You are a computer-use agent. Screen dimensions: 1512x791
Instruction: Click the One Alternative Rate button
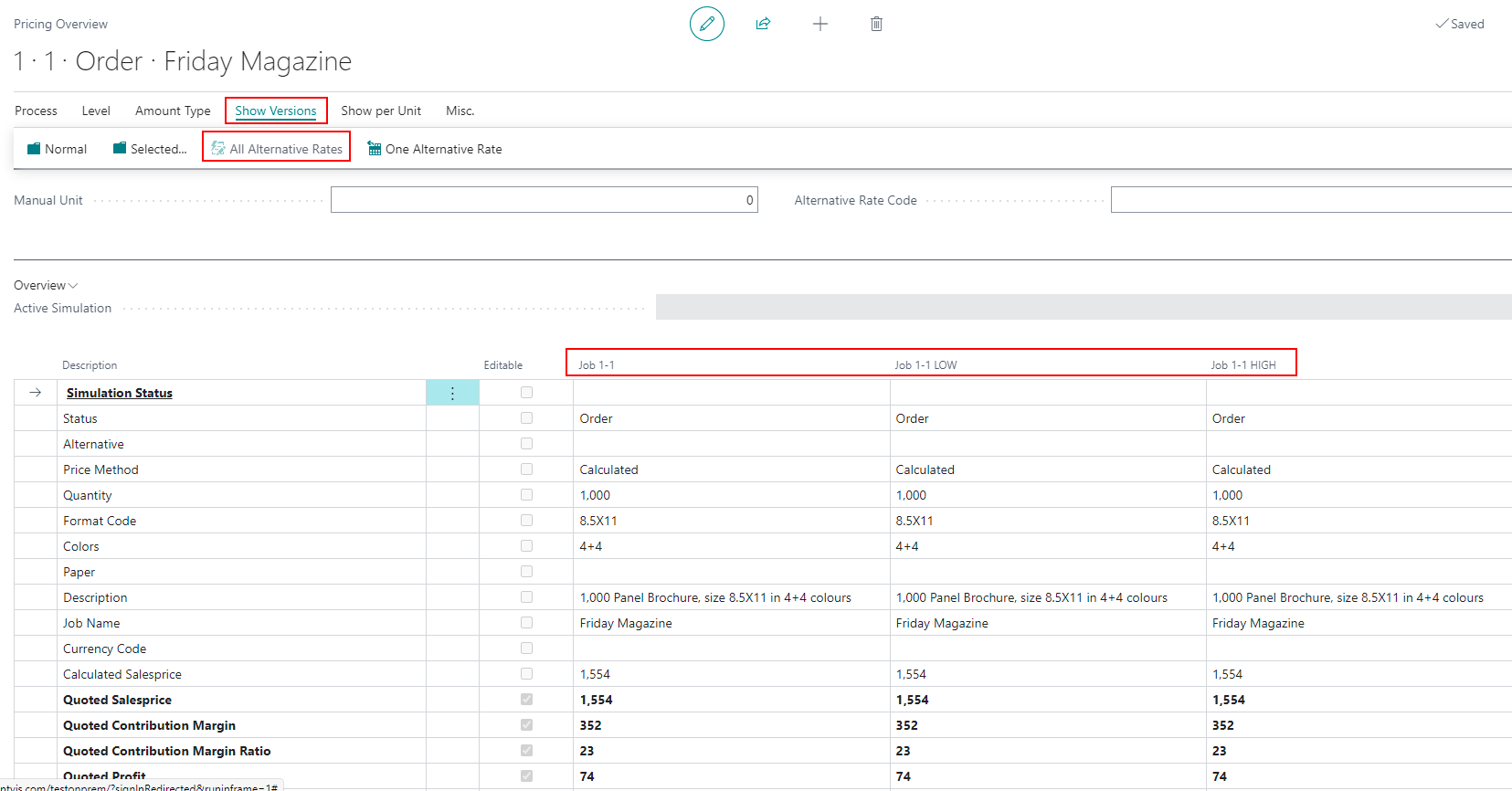[435, 149]
